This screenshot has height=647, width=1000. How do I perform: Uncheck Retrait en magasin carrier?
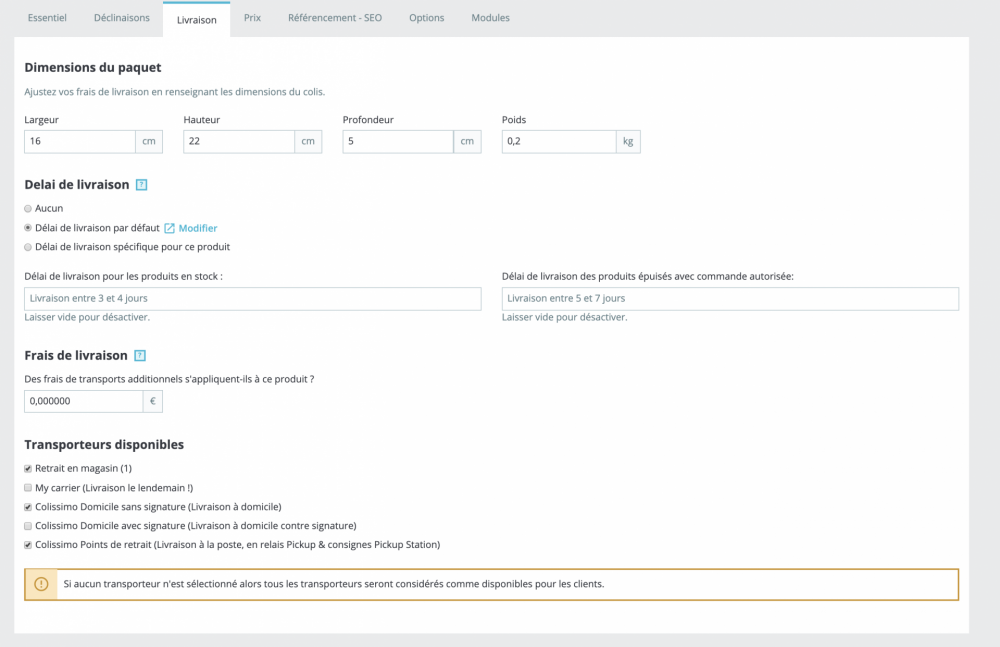click(x=28, y=468)
